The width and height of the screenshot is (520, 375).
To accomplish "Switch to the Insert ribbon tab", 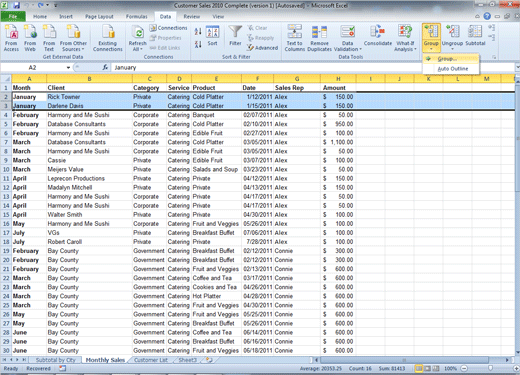I will [x=66, y=16].
